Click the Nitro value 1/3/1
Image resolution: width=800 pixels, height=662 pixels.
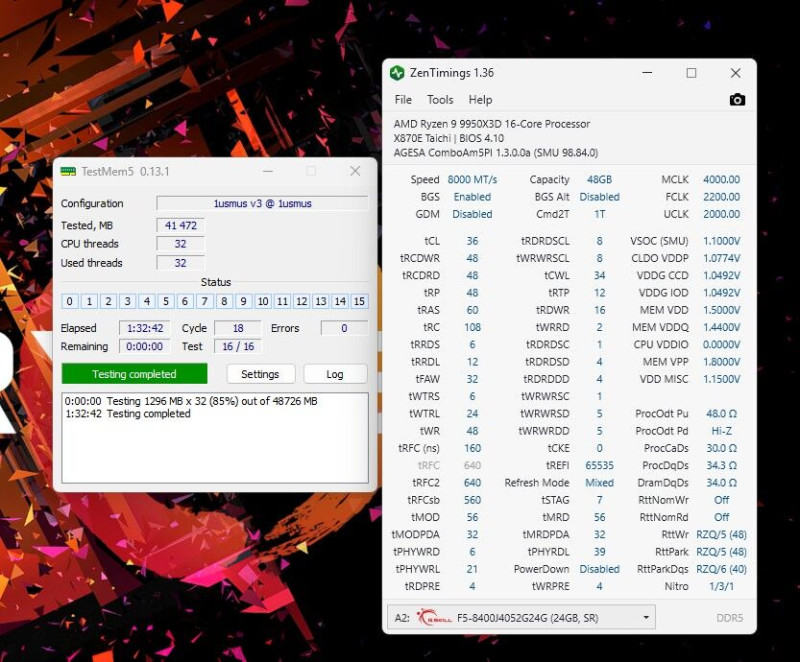point(721,587)
